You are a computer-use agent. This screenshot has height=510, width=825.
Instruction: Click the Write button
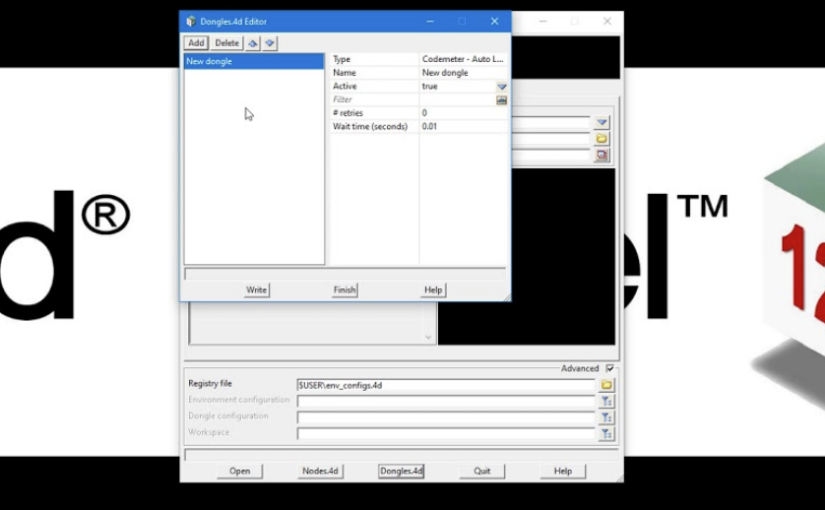[257, 290]
